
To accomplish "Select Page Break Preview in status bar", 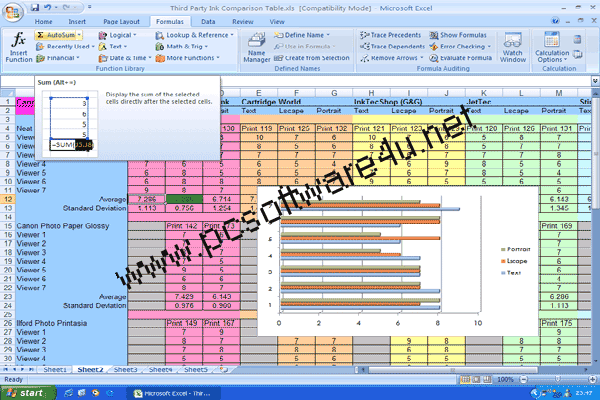I will (487, 380).
